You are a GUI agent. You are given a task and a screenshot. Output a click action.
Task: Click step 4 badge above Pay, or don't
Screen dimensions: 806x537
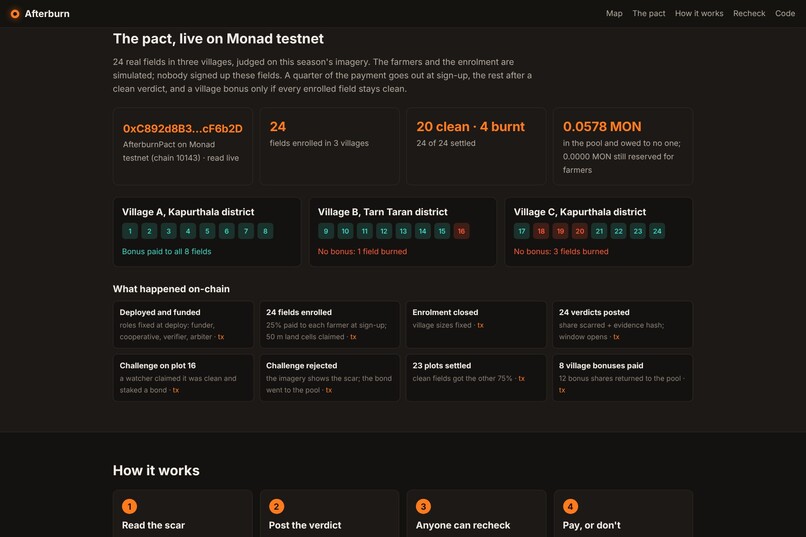point(571,507)
